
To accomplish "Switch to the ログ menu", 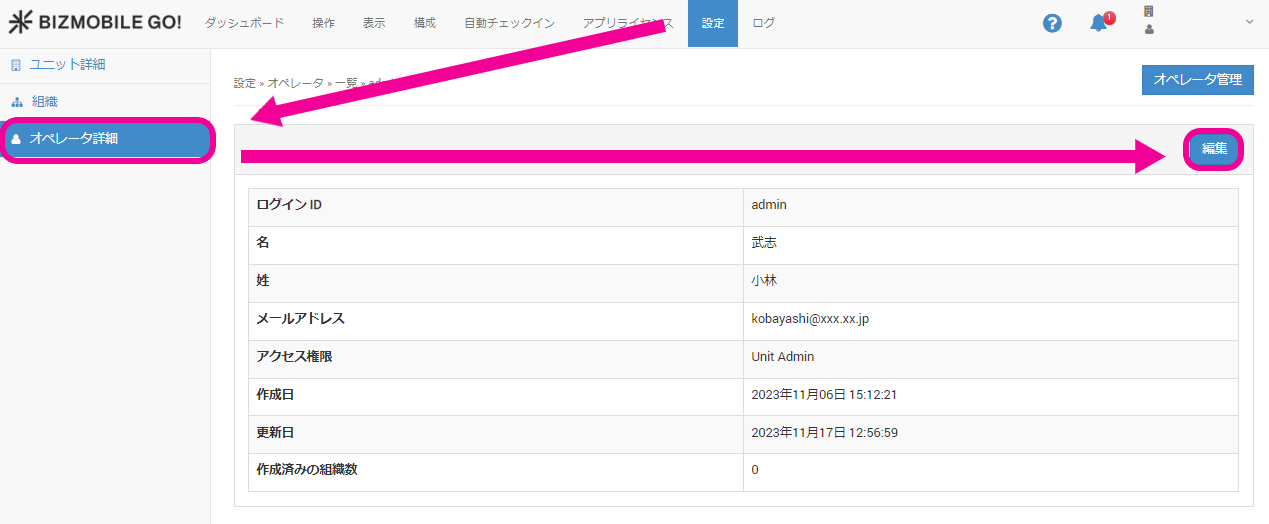I will pos(763,23).
